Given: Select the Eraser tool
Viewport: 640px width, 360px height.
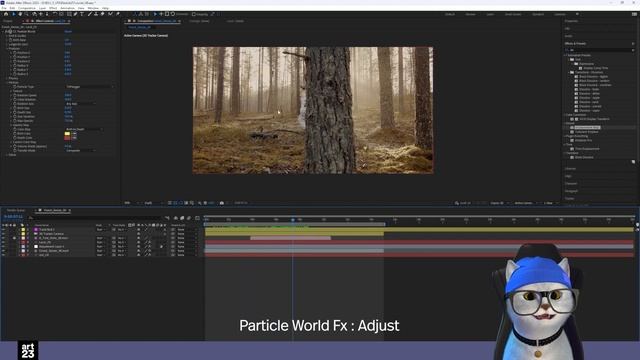Looking at the screenshot, I should click(102, 14).
